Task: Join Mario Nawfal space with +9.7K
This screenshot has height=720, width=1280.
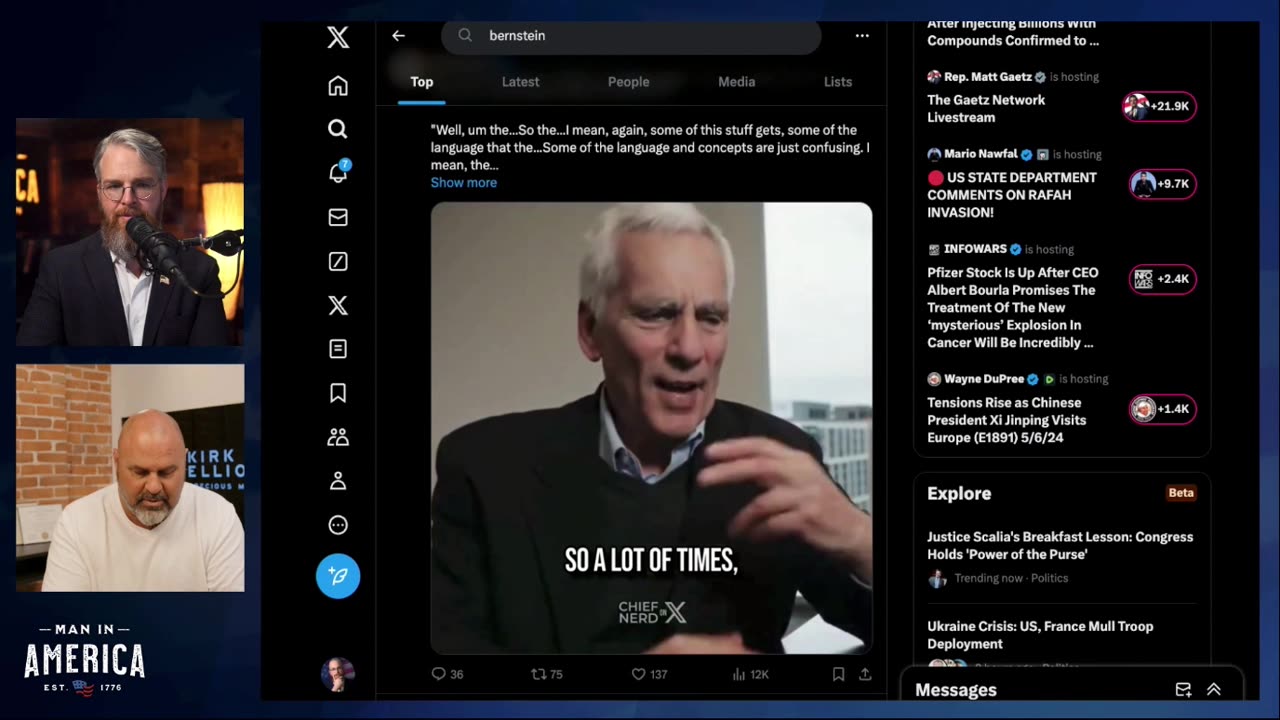Action: (1162, 184)
